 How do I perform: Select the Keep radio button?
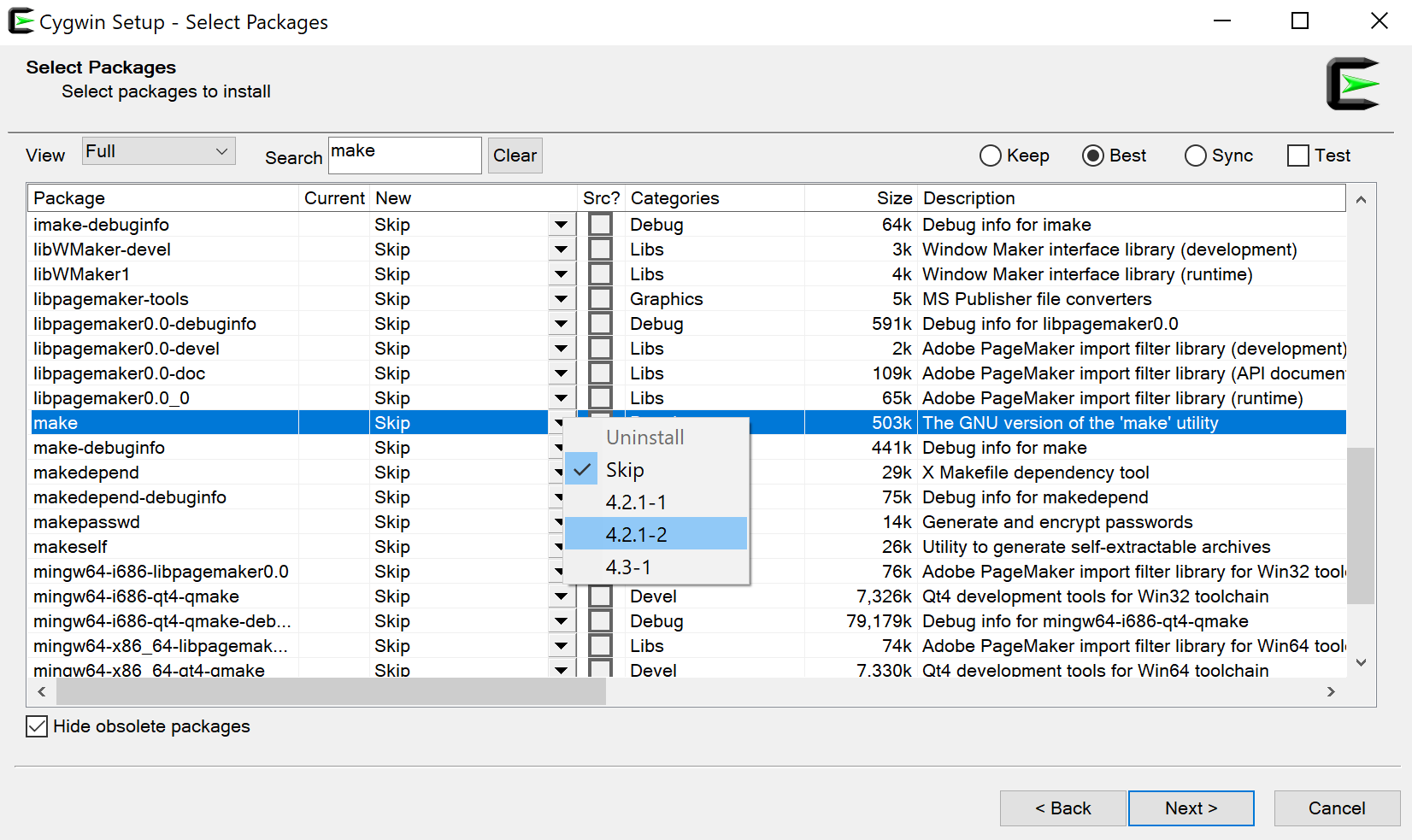point(990,156)
